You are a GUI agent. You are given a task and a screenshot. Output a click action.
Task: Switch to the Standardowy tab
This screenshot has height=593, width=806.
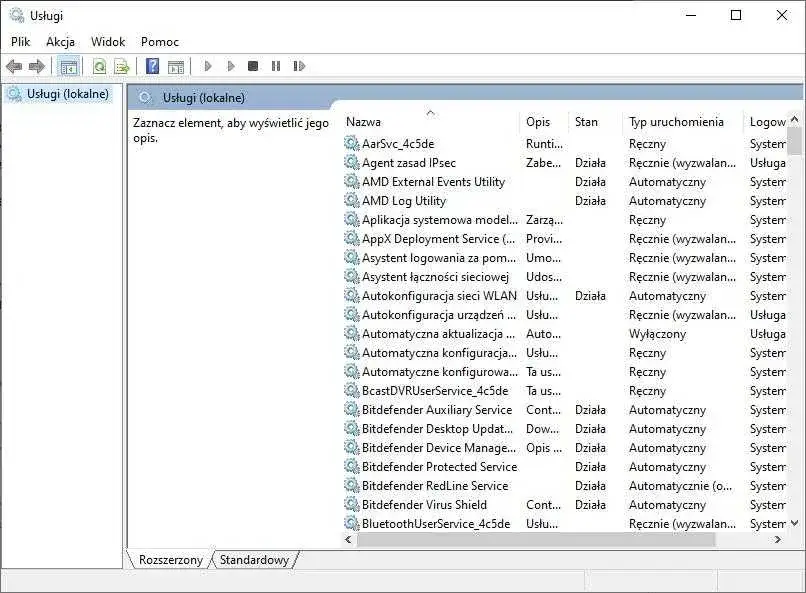(254, 560)
